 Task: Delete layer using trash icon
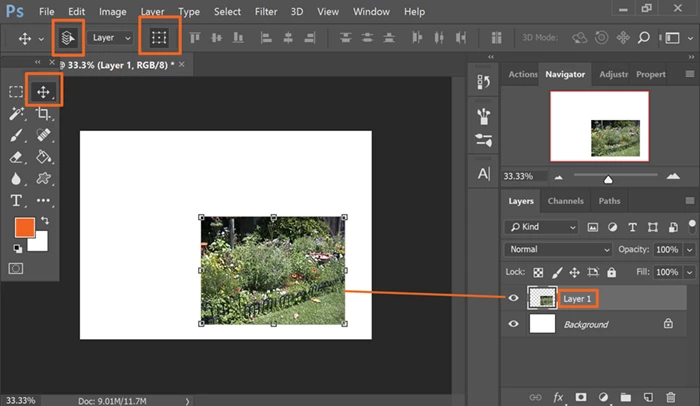pyautogui.click(x=671, y=397)
